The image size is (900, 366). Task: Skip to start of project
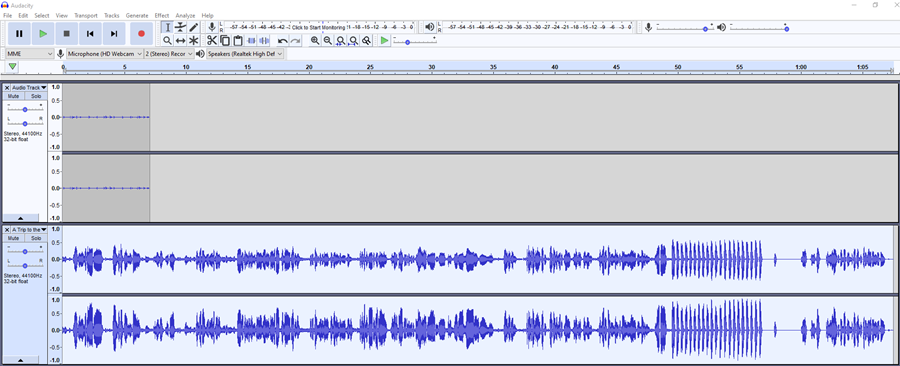click(90, 34)
